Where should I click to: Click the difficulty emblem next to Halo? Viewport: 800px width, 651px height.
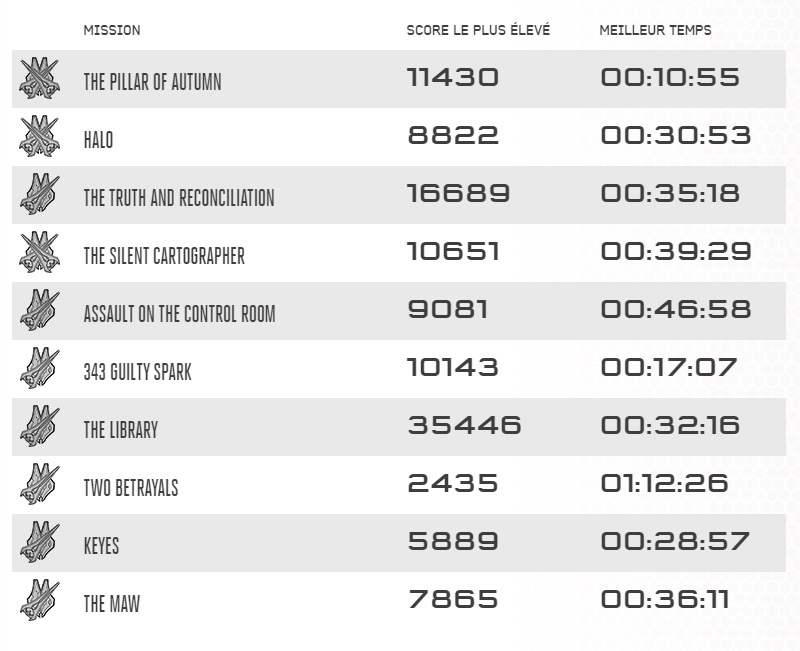pos(39,137)
